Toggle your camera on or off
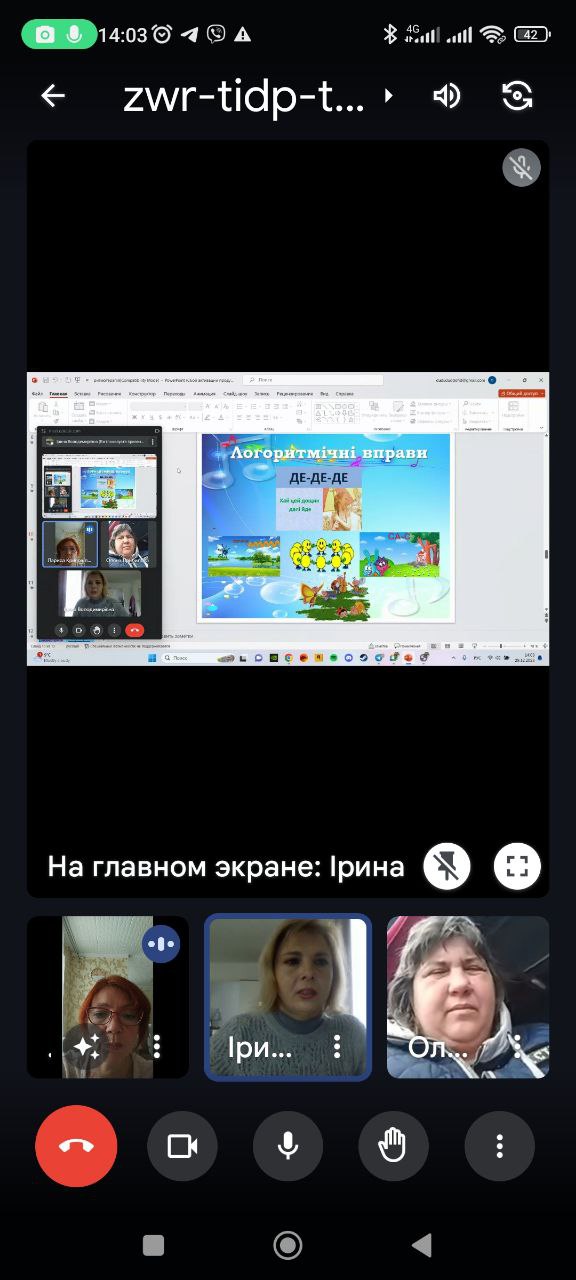Viewport: 576px width, 1280px height. 182,1146
